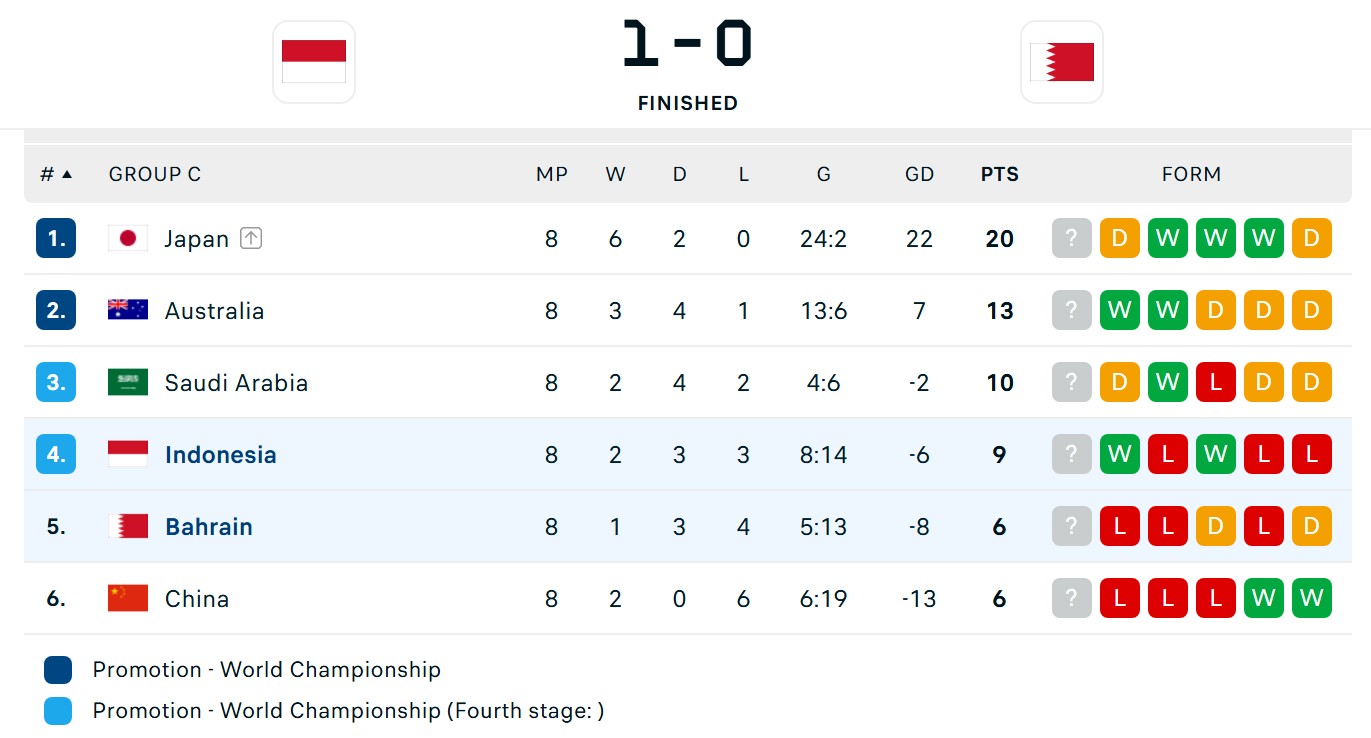Click the Australia flag icon in standings
The height and width of the screenshot is (738, 1371).
[x=128, y=310]
